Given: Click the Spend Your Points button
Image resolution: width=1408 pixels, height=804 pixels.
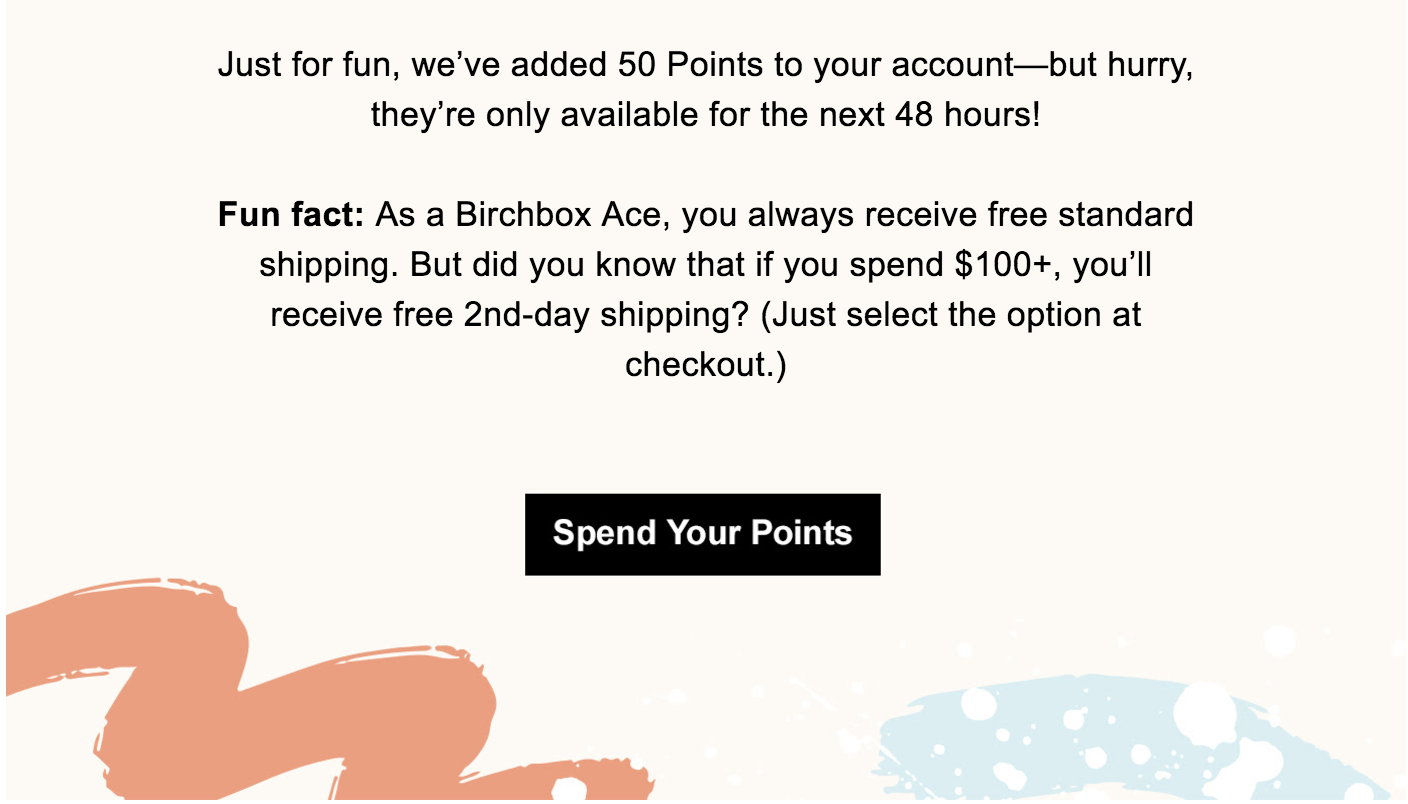Looking at the screenshot, I should click(x=702, y=534).
